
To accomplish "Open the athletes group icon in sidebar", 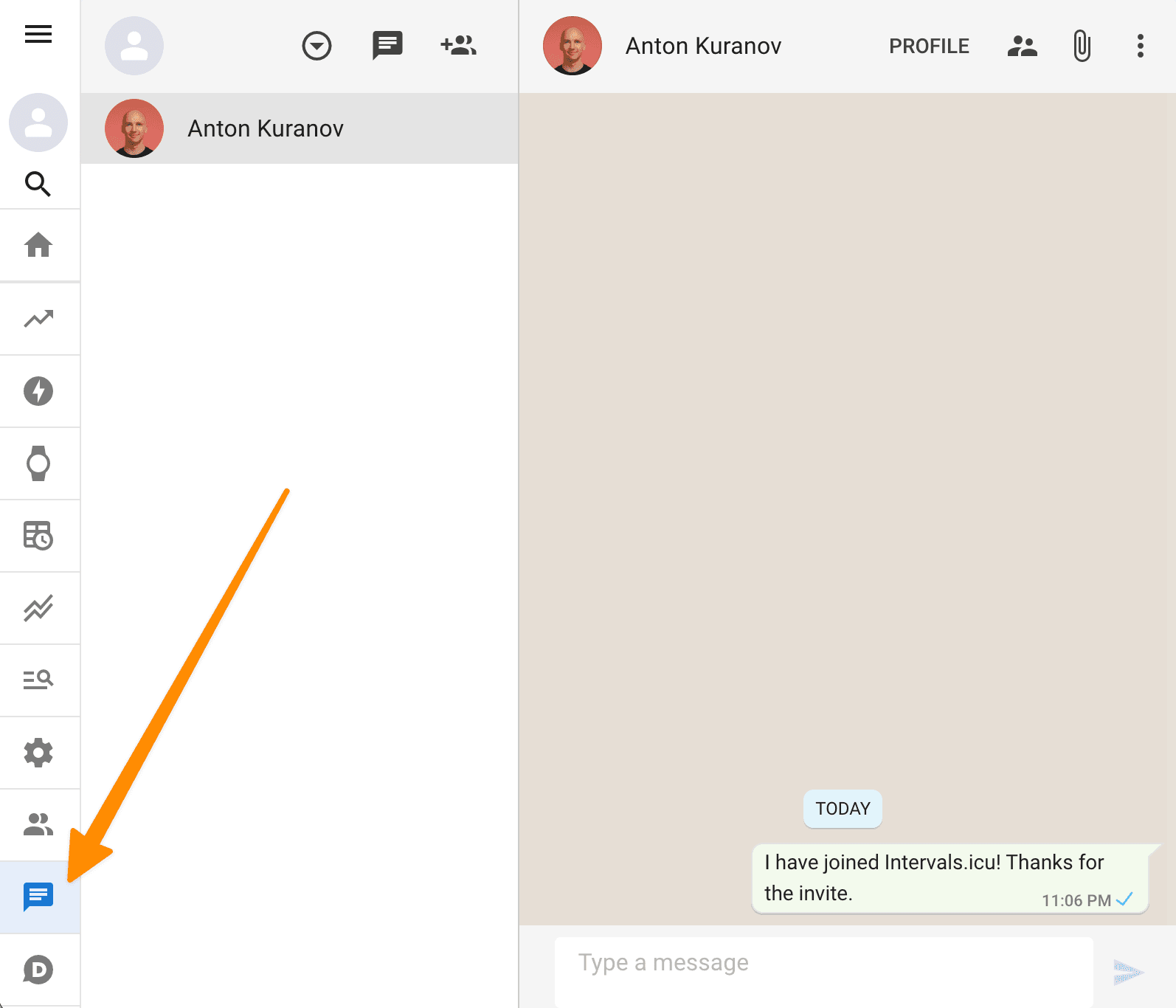I will coord(38,824).
